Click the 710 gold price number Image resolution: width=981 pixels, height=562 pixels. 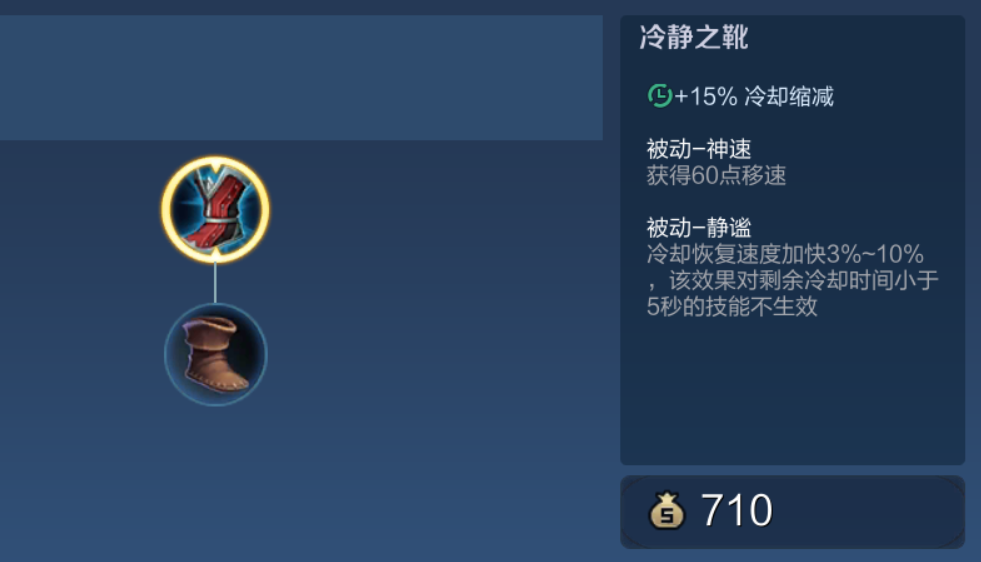pos(736,511)
